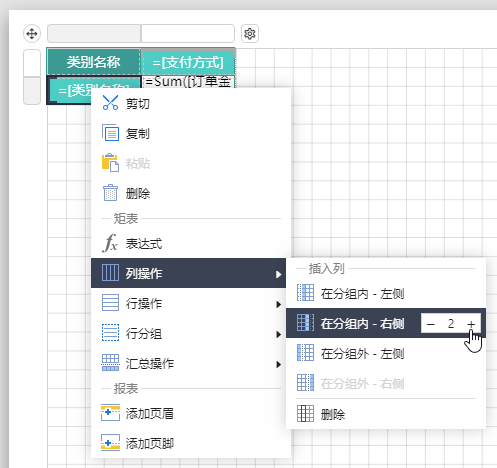The height and width of the screenshot is (468, 497).
Task: Click the move handle cross-arrows icon
Action: coord(32,34)
